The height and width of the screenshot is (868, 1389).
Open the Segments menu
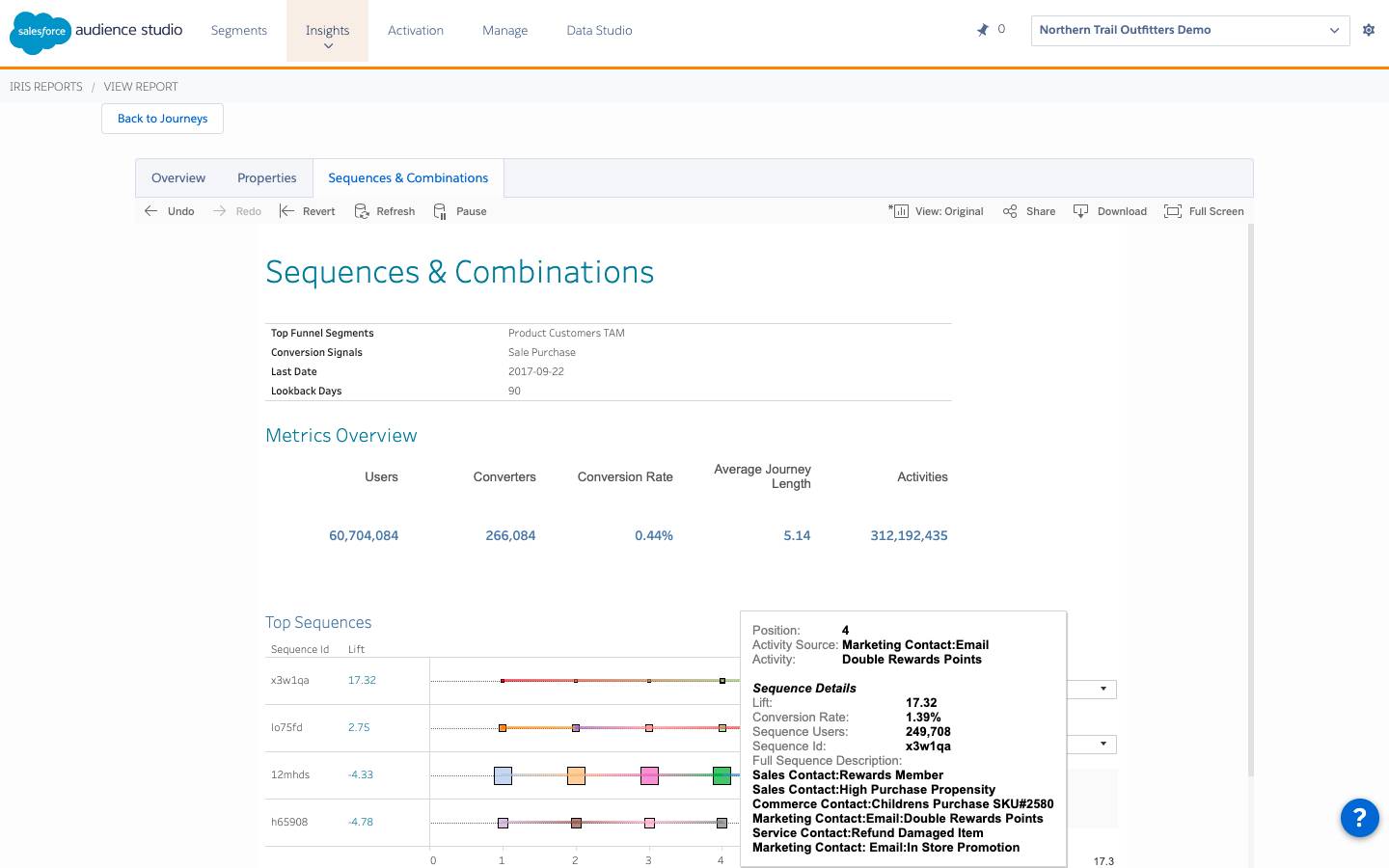click(x=239, y=31)
